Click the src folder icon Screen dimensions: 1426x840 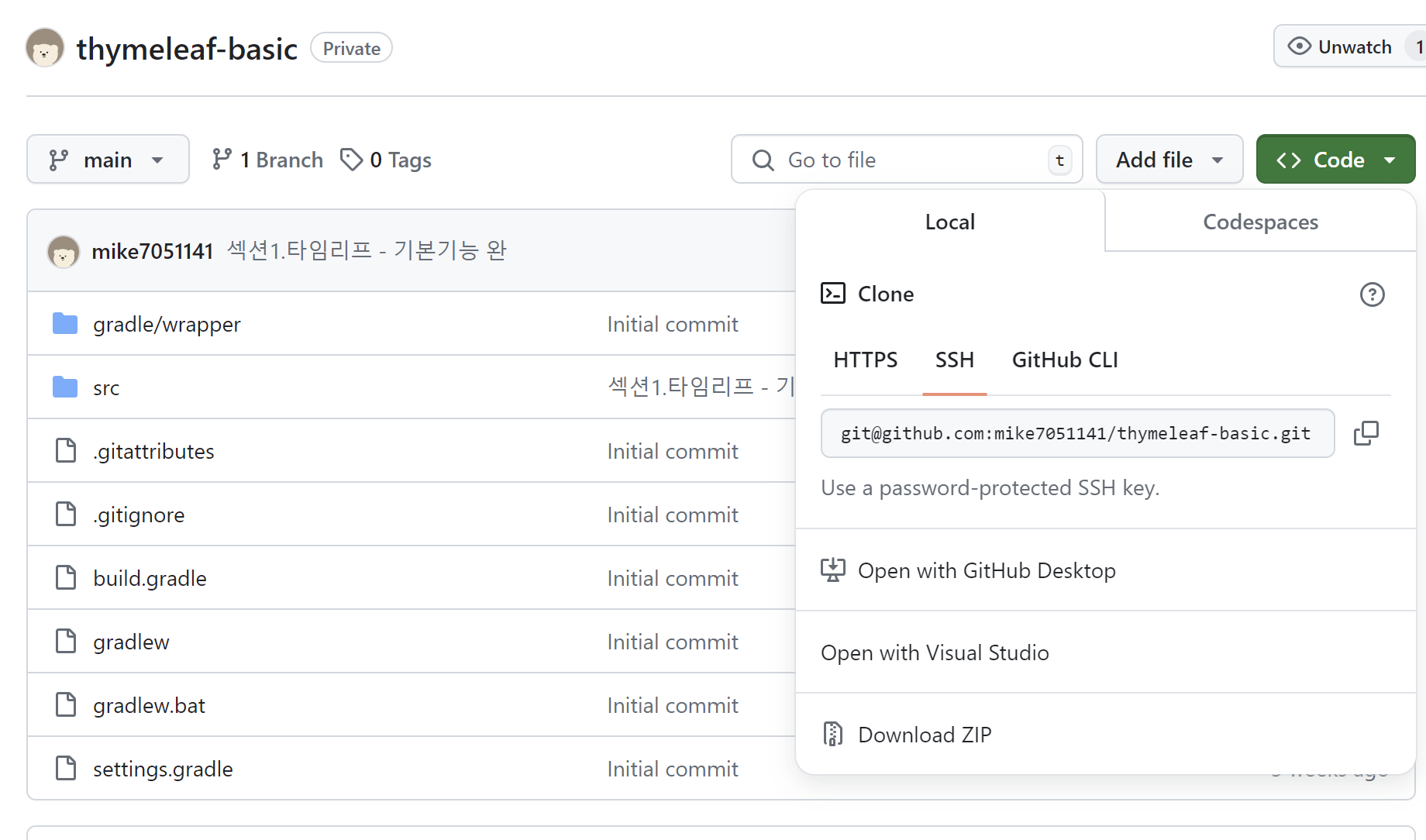point(65,387)
